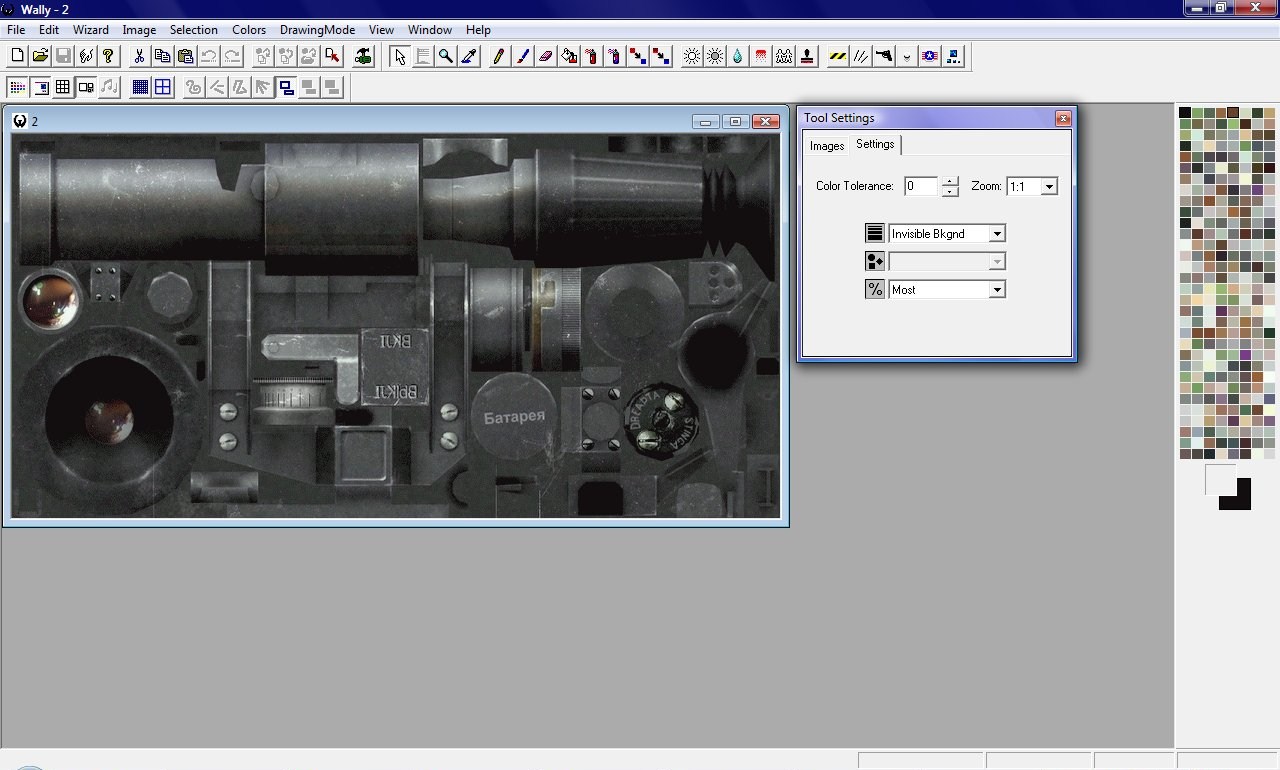
Task: Select the purple spray can tool
Action: [x=615, y=56]
